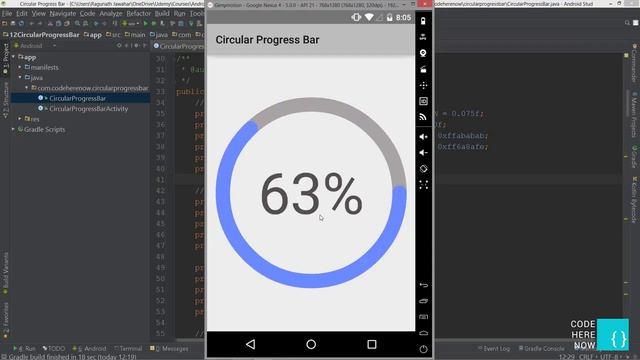This screenshot has height=360, width=640.
Task: Click the Debug app toolbar icon
Action: coord(154,24)
